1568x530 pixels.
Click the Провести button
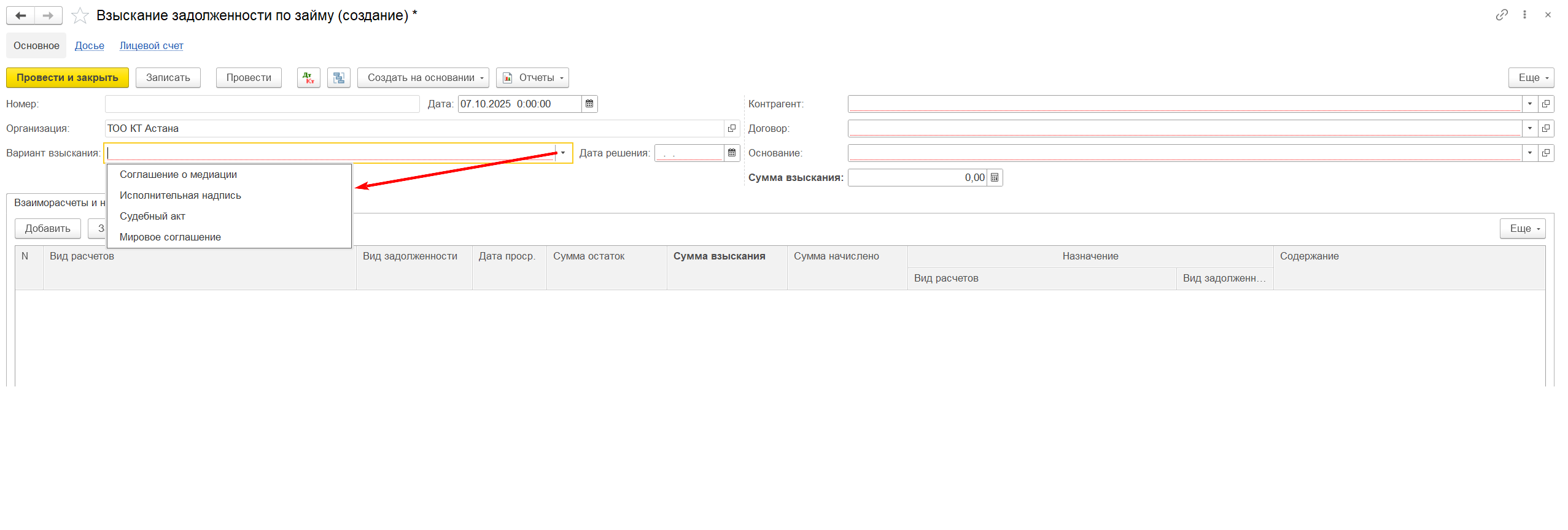249,78
